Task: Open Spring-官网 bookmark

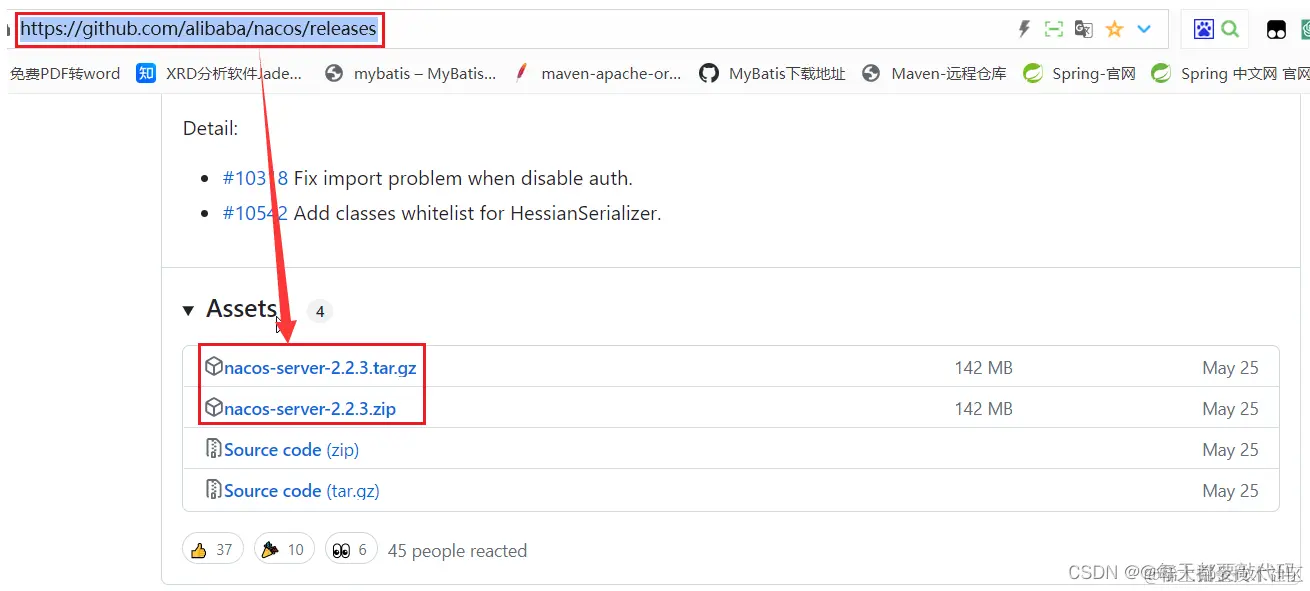Action: pos(1094,73)
